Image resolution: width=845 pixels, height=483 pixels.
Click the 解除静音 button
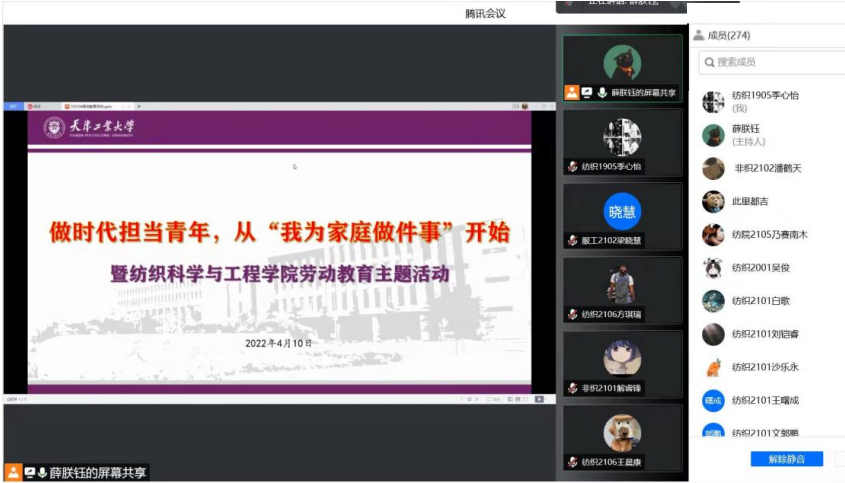pos(787,459)
